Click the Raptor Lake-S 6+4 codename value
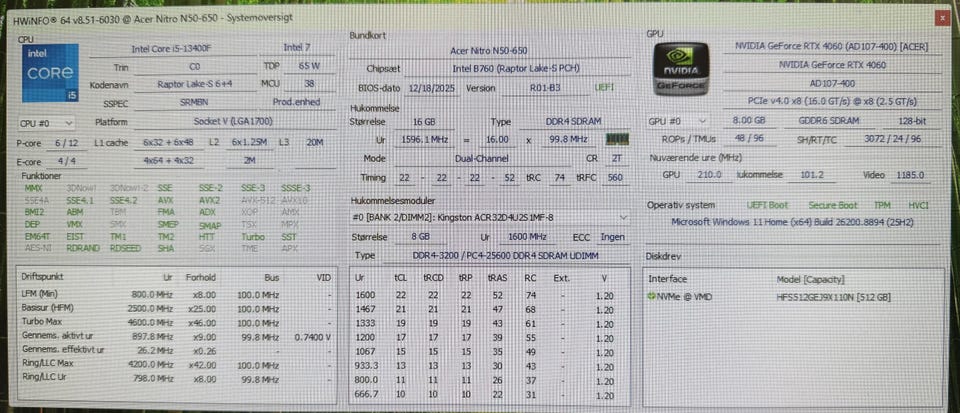 click(x=195, y=84)
